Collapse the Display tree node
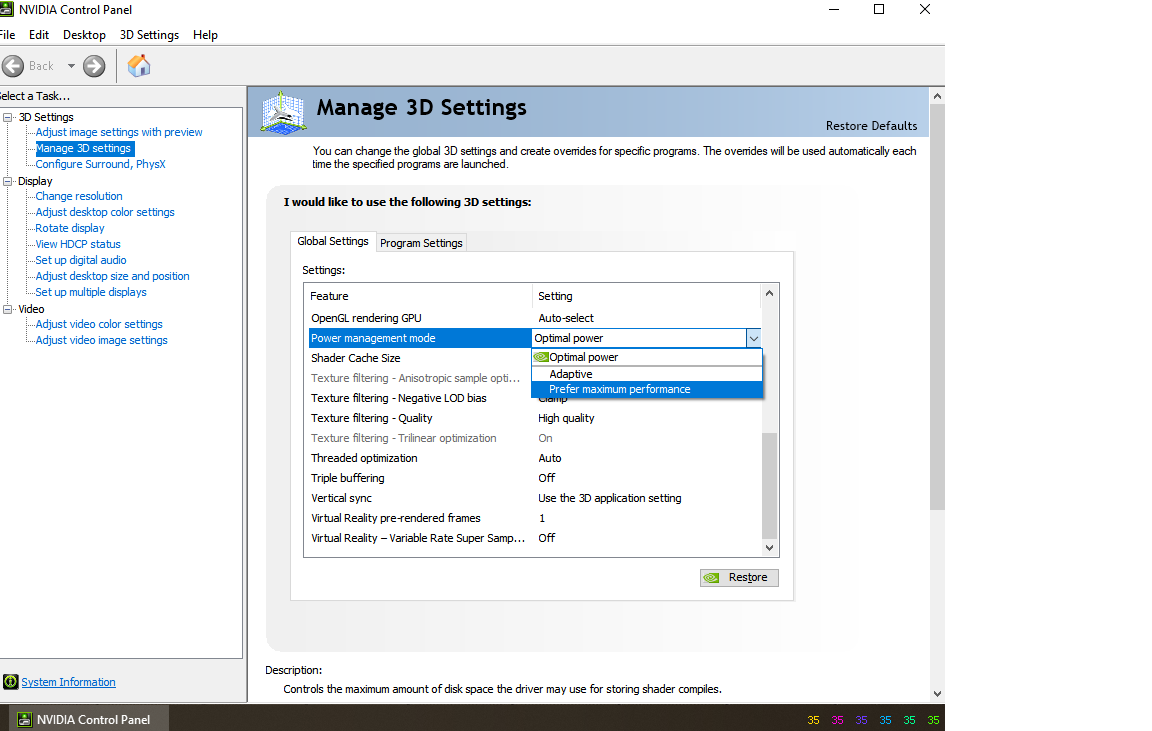 pyautogui.click(x=9, y=182)
